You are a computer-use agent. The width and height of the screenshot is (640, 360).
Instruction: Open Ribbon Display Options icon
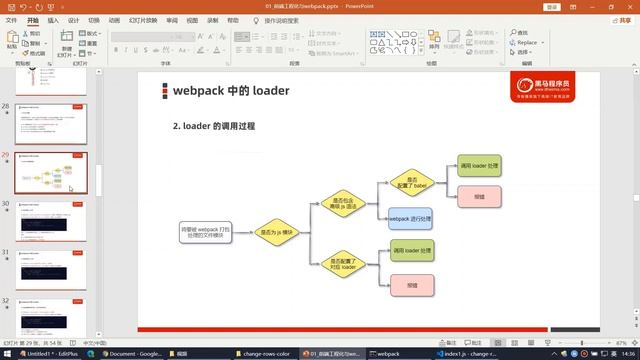[573, 7]
